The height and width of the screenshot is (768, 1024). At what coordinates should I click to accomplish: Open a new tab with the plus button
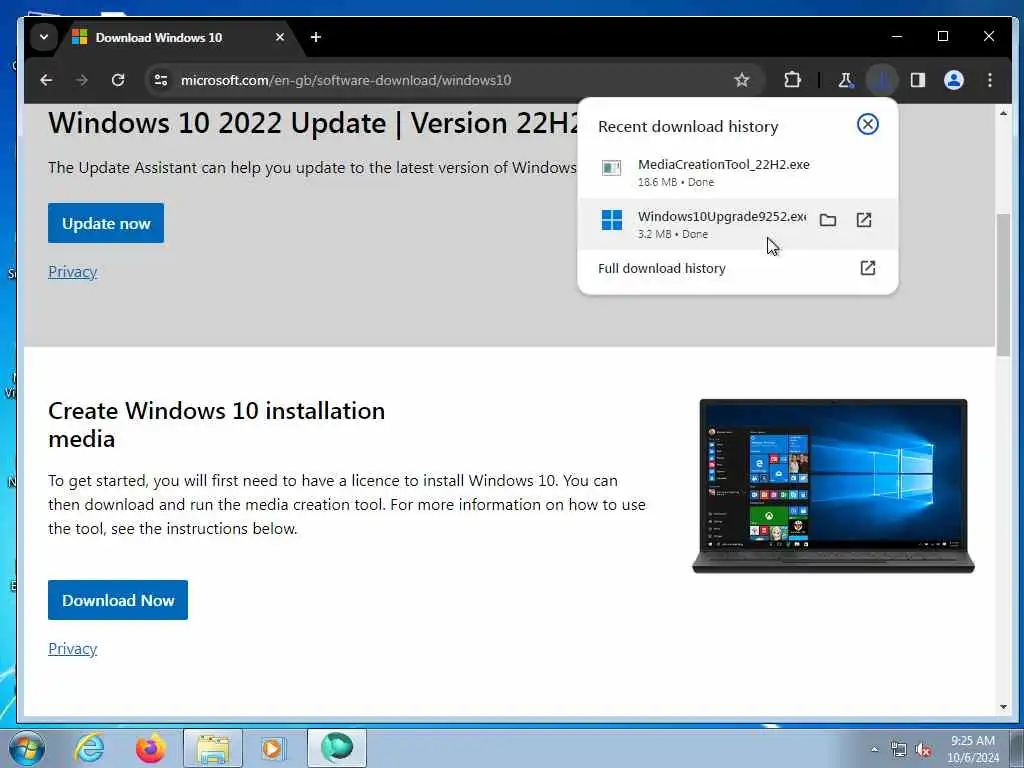coord(316,37)
